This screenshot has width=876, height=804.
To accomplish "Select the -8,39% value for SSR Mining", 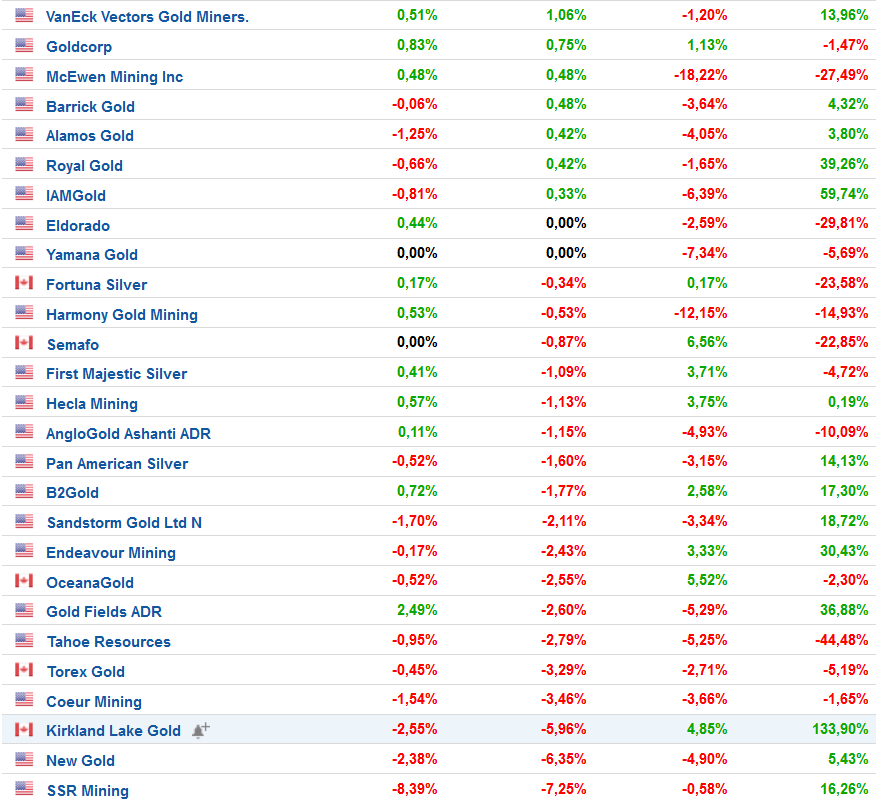I will point(415,789).
